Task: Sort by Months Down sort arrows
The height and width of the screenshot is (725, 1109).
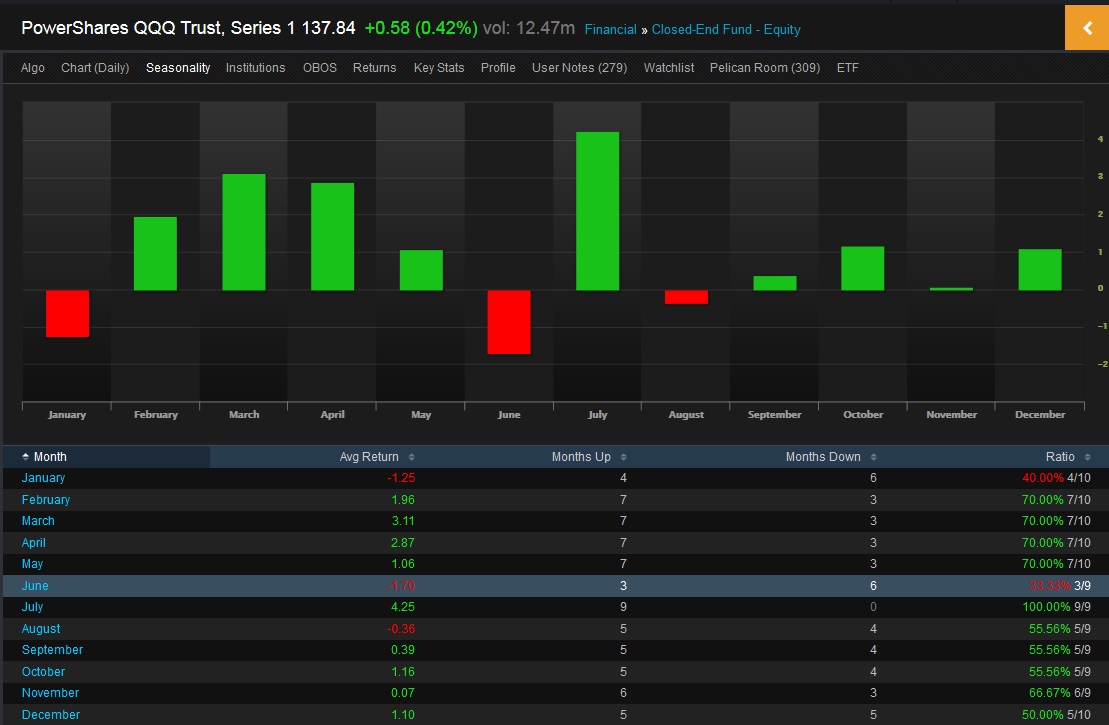Action: pyautogui.click(x=873, y=457)
